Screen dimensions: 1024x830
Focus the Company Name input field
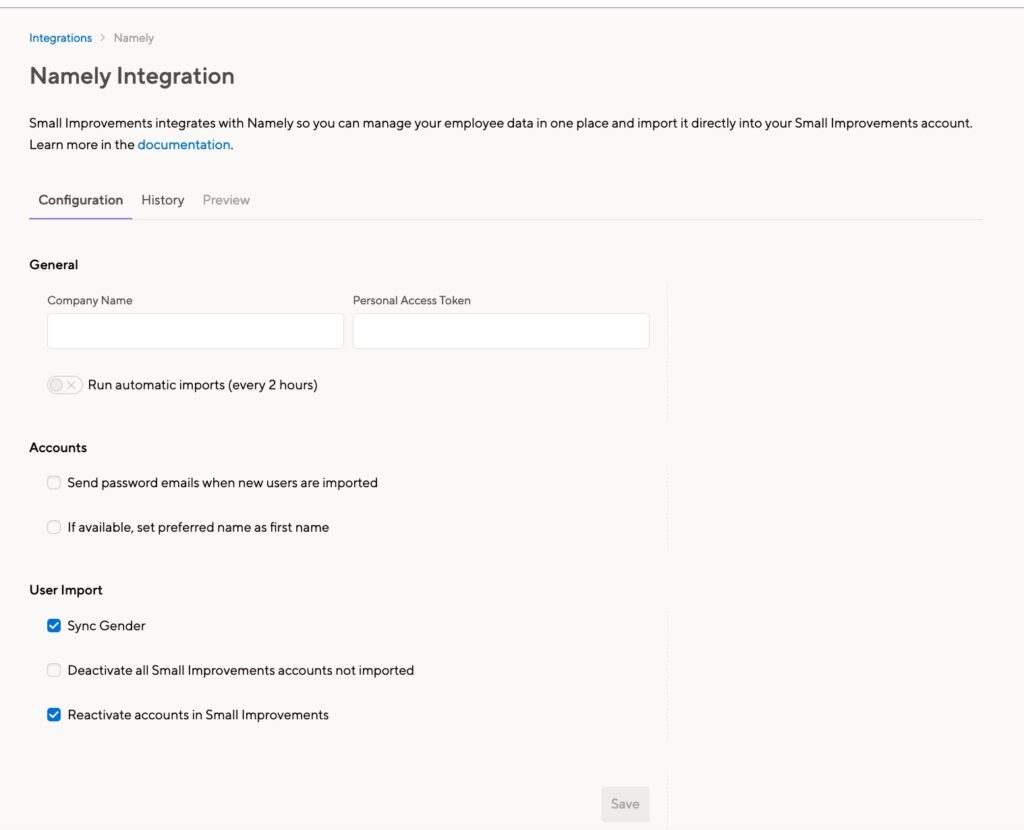[x=195, y=331]
